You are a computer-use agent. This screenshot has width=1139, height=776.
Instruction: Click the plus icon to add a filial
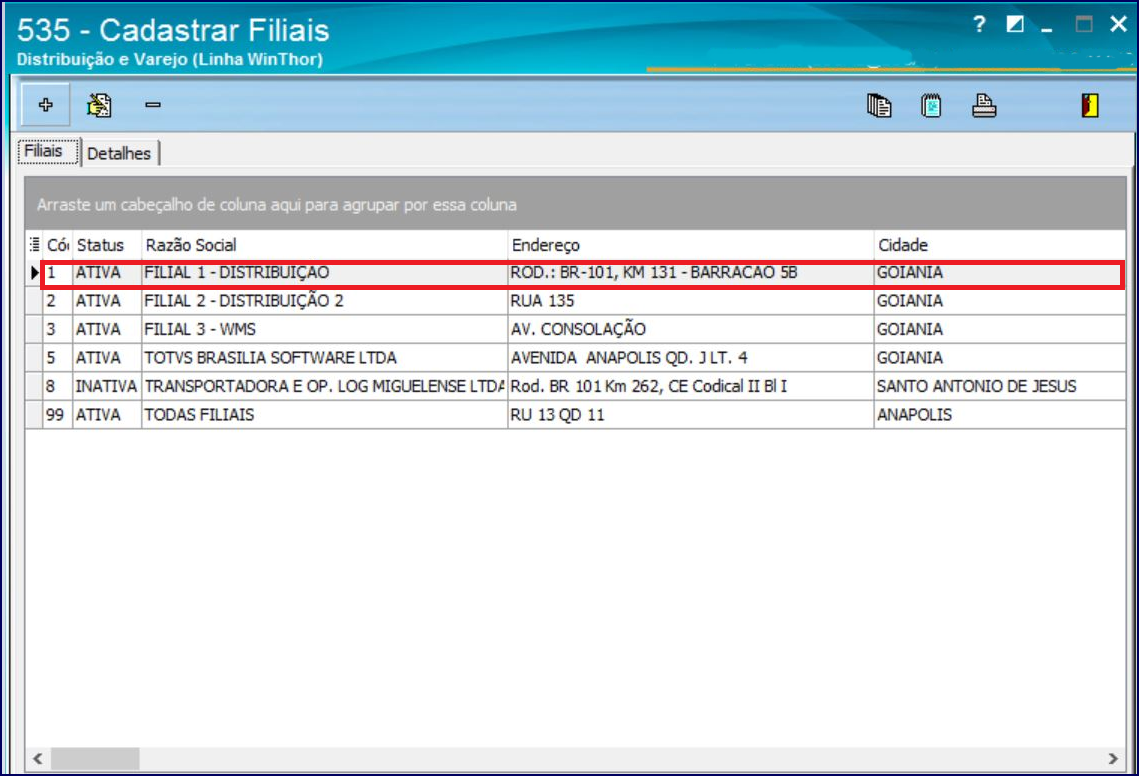(46, 105)
